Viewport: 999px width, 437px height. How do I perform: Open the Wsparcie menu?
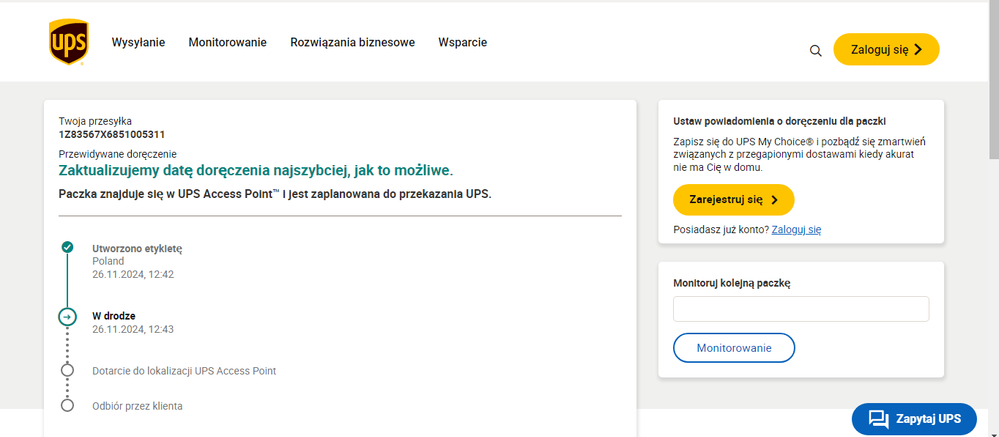463,43
